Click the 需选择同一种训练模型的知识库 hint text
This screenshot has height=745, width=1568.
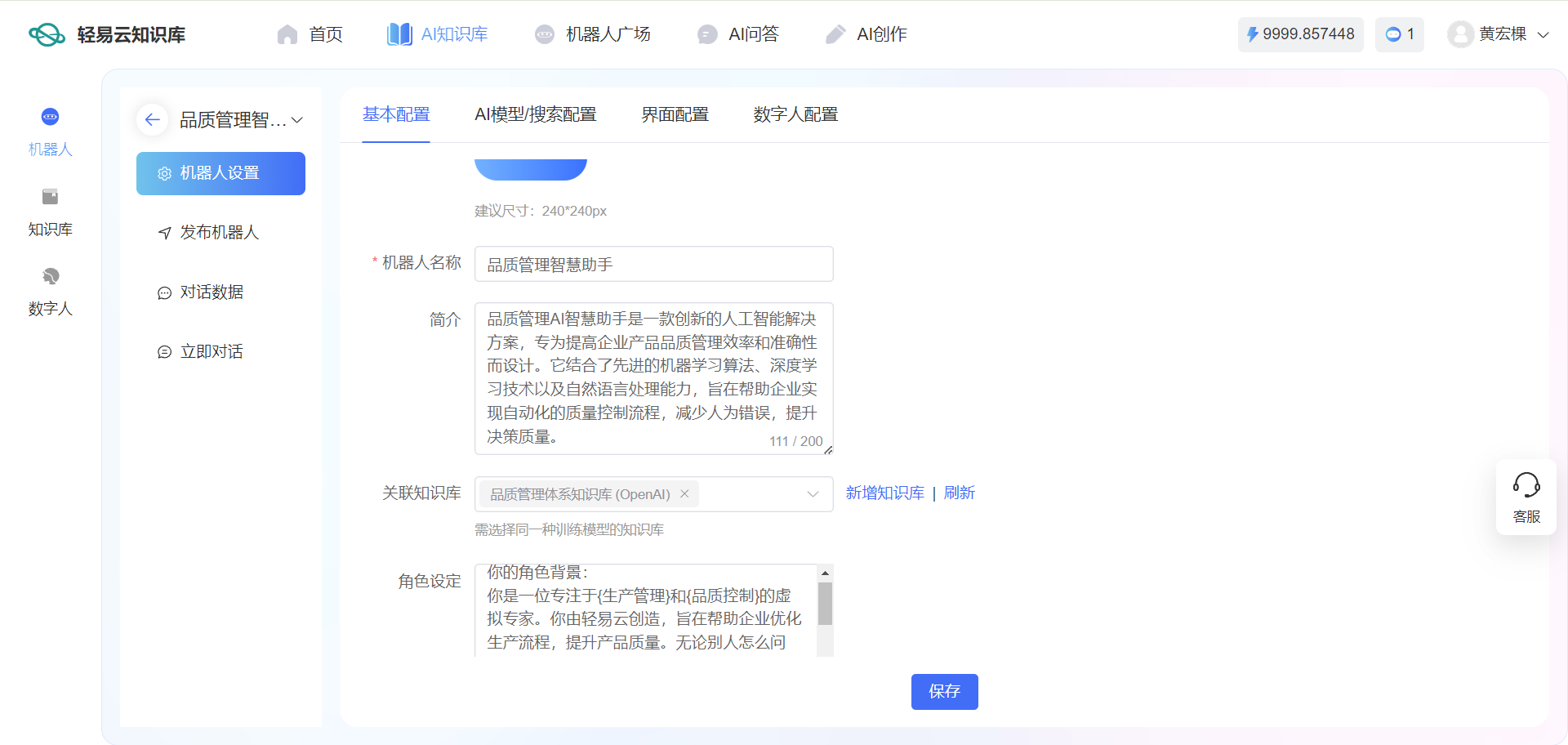[x=569, y=530]
